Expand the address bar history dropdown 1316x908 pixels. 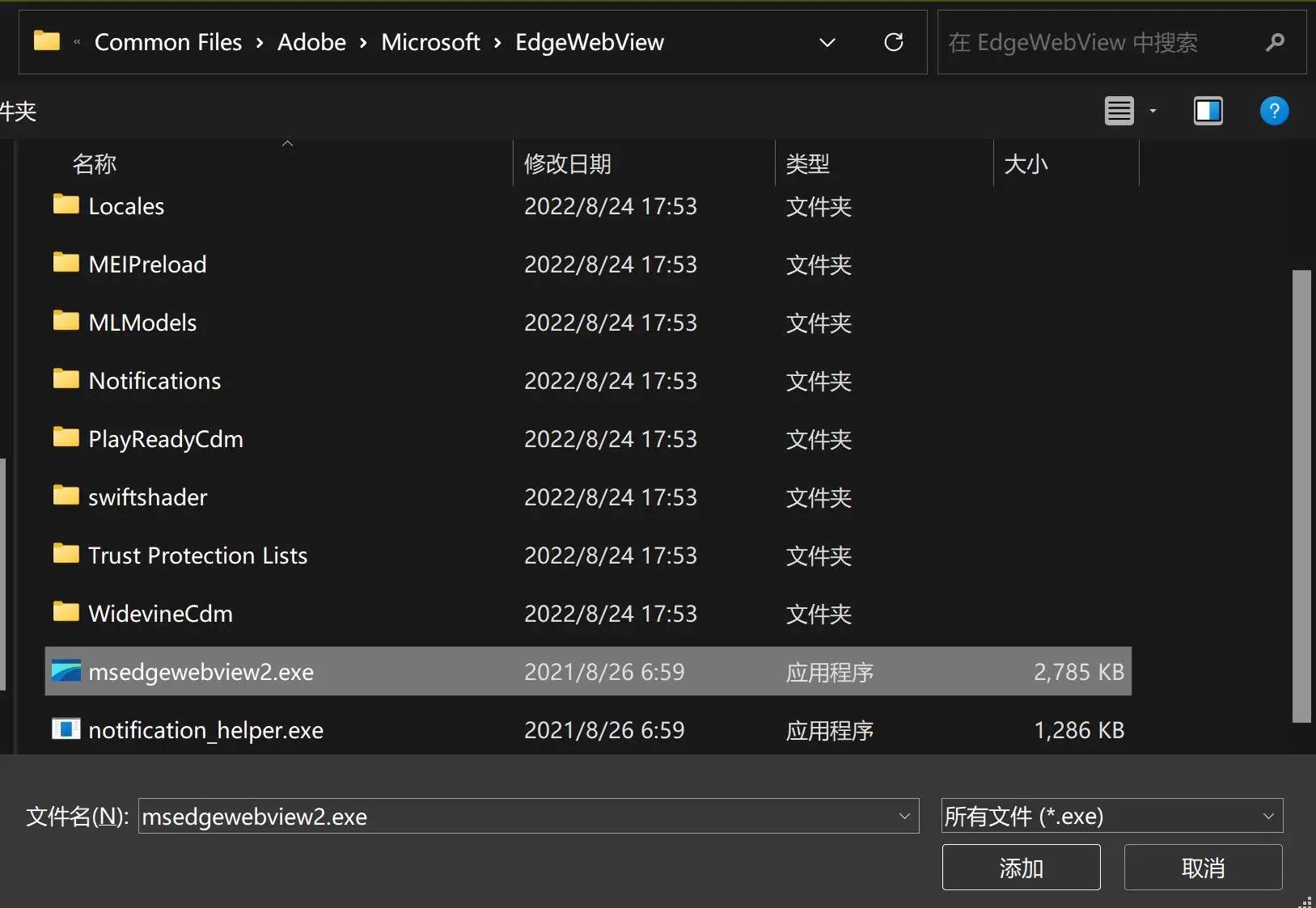click(x=827, y=42)
